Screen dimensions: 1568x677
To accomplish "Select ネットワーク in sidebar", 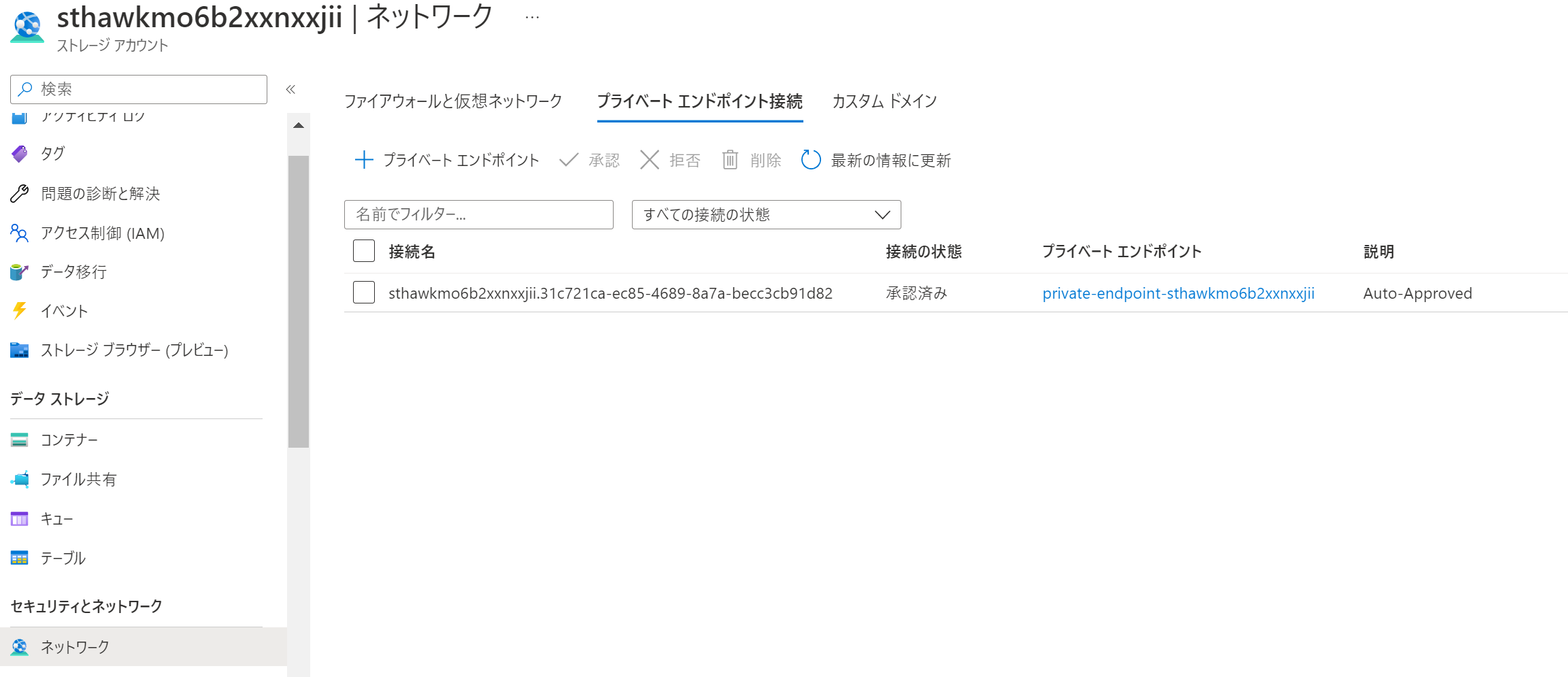I will (144, 647).
